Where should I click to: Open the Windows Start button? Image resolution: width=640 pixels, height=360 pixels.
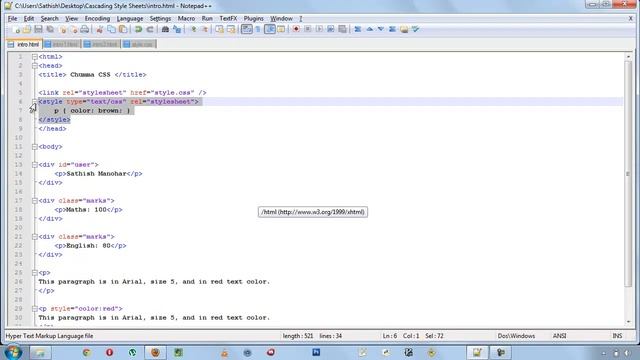click(13, 352)
